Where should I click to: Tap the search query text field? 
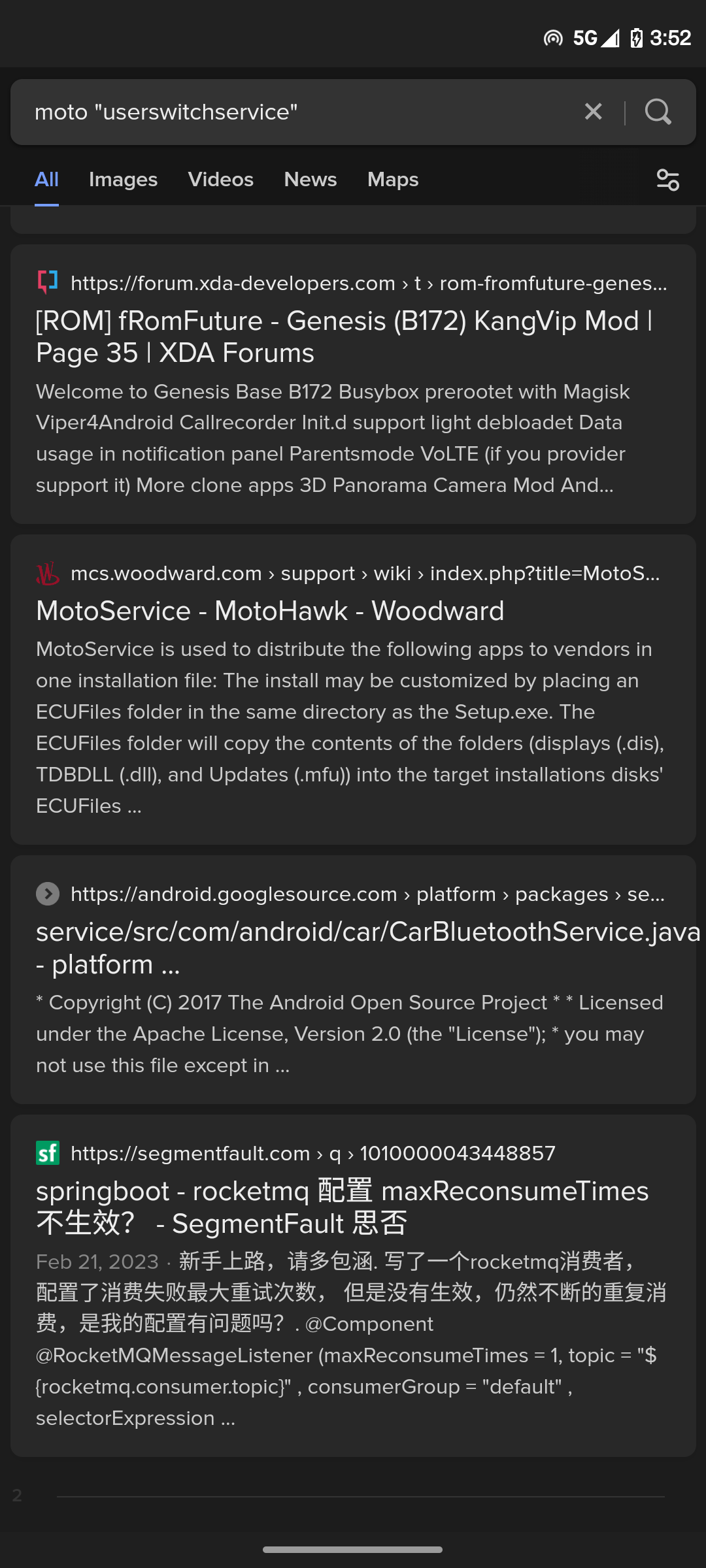tap(294, 112)
